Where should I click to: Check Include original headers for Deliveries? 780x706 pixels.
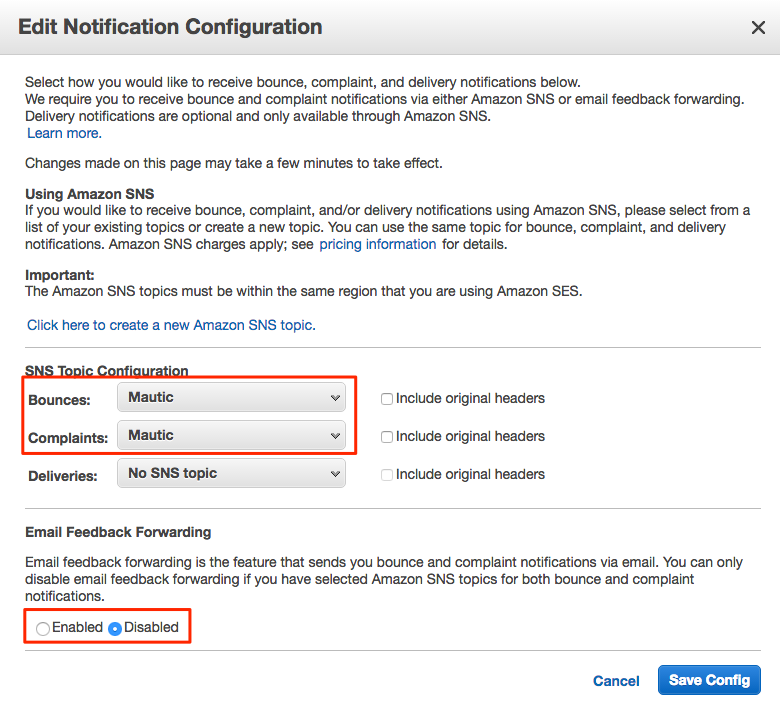387,475
